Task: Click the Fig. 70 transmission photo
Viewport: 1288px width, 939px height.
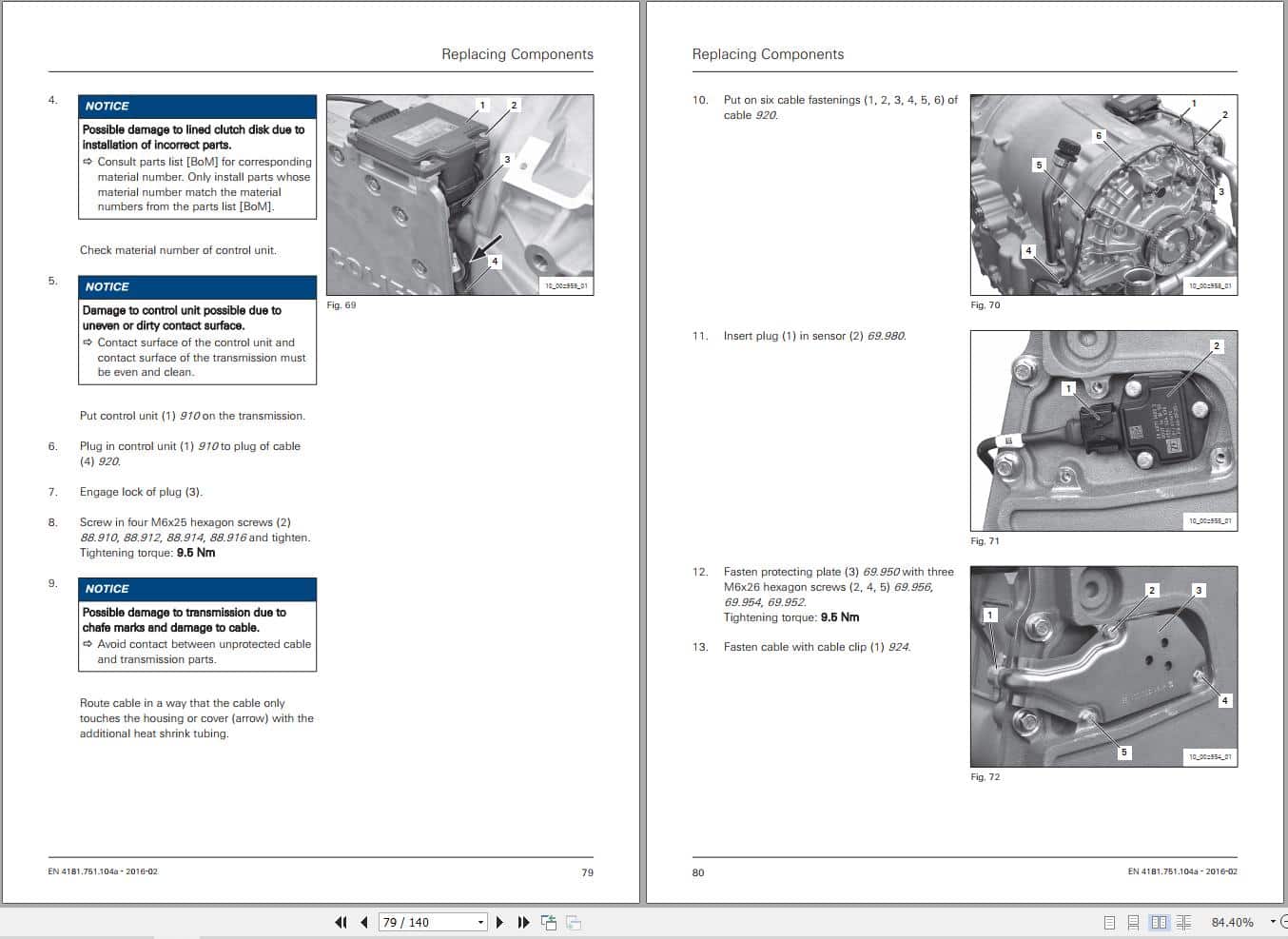Action: click(x=1103, y=194)
